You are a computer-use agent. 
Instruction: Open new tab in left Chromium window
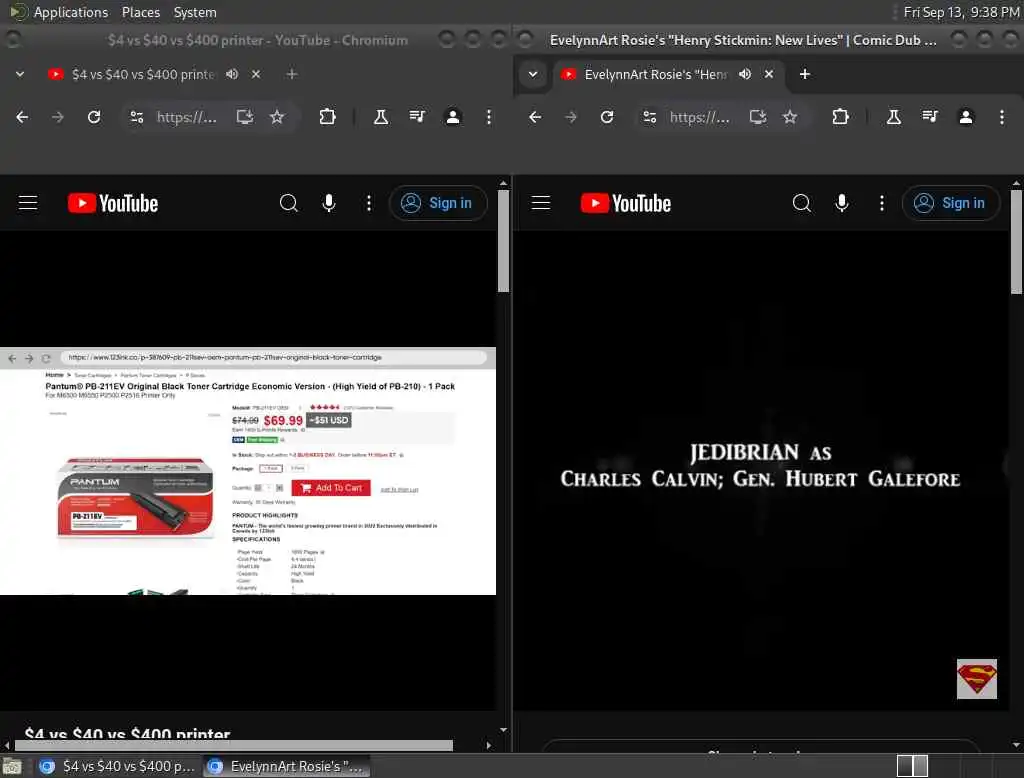pos(292,74)
